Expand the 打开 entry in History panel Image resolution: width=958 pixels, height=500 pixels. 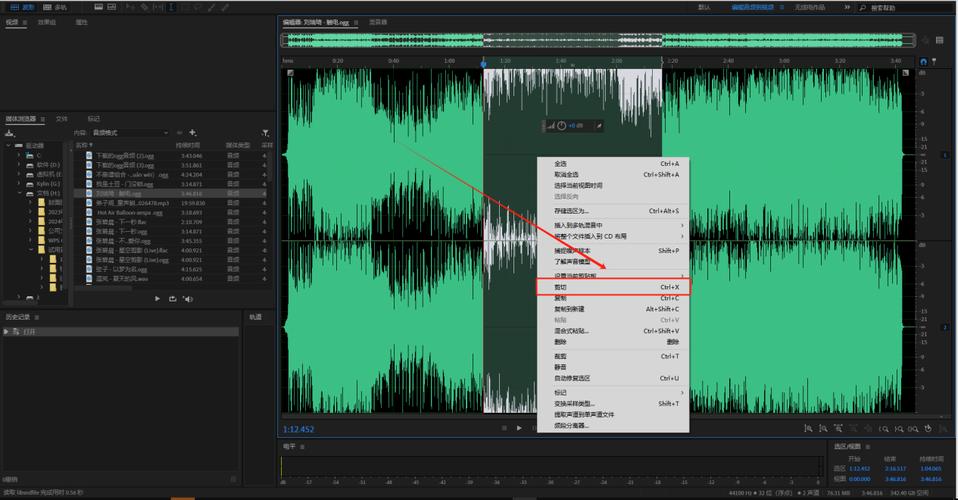(6, 331)
